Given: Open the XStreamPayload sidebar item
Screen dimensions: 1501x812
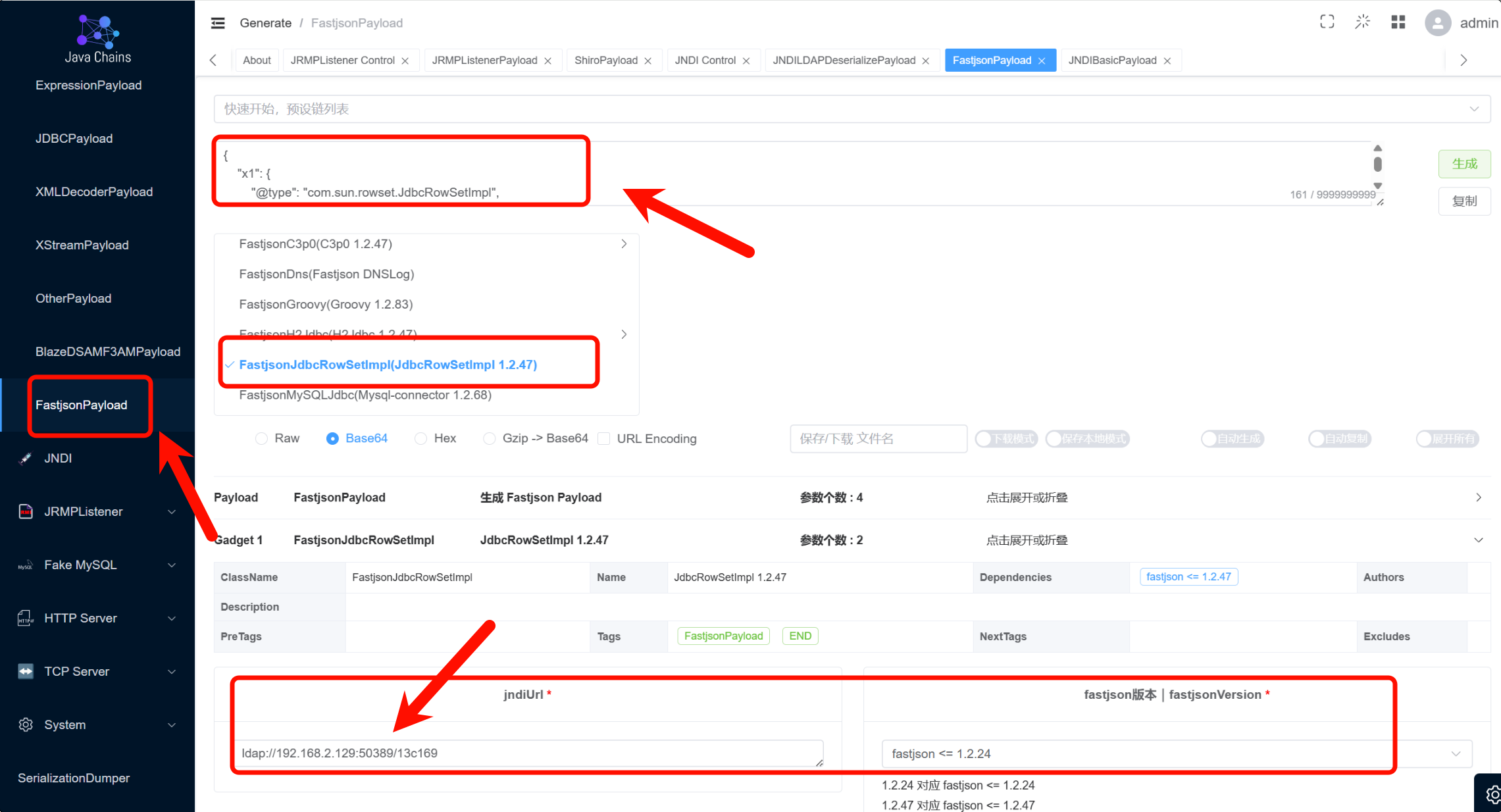Looking at the screenshot, I should (82, 245).
